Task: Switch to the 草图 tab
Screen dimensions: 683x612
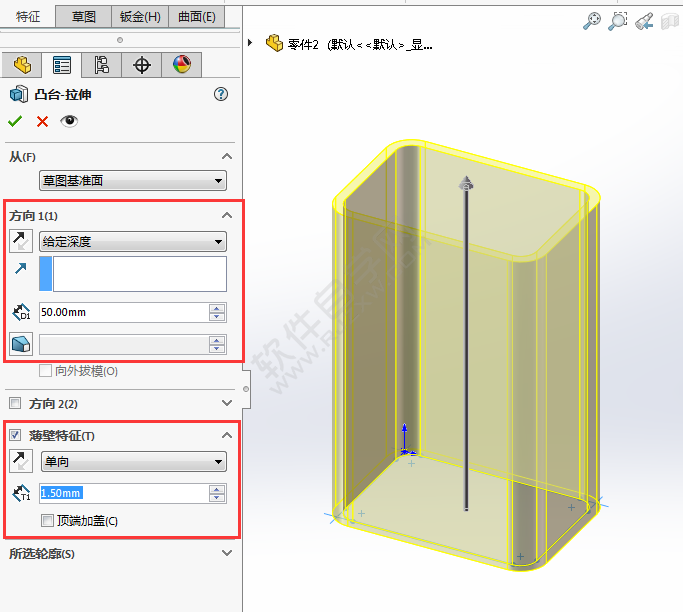Action: [84, 17]
